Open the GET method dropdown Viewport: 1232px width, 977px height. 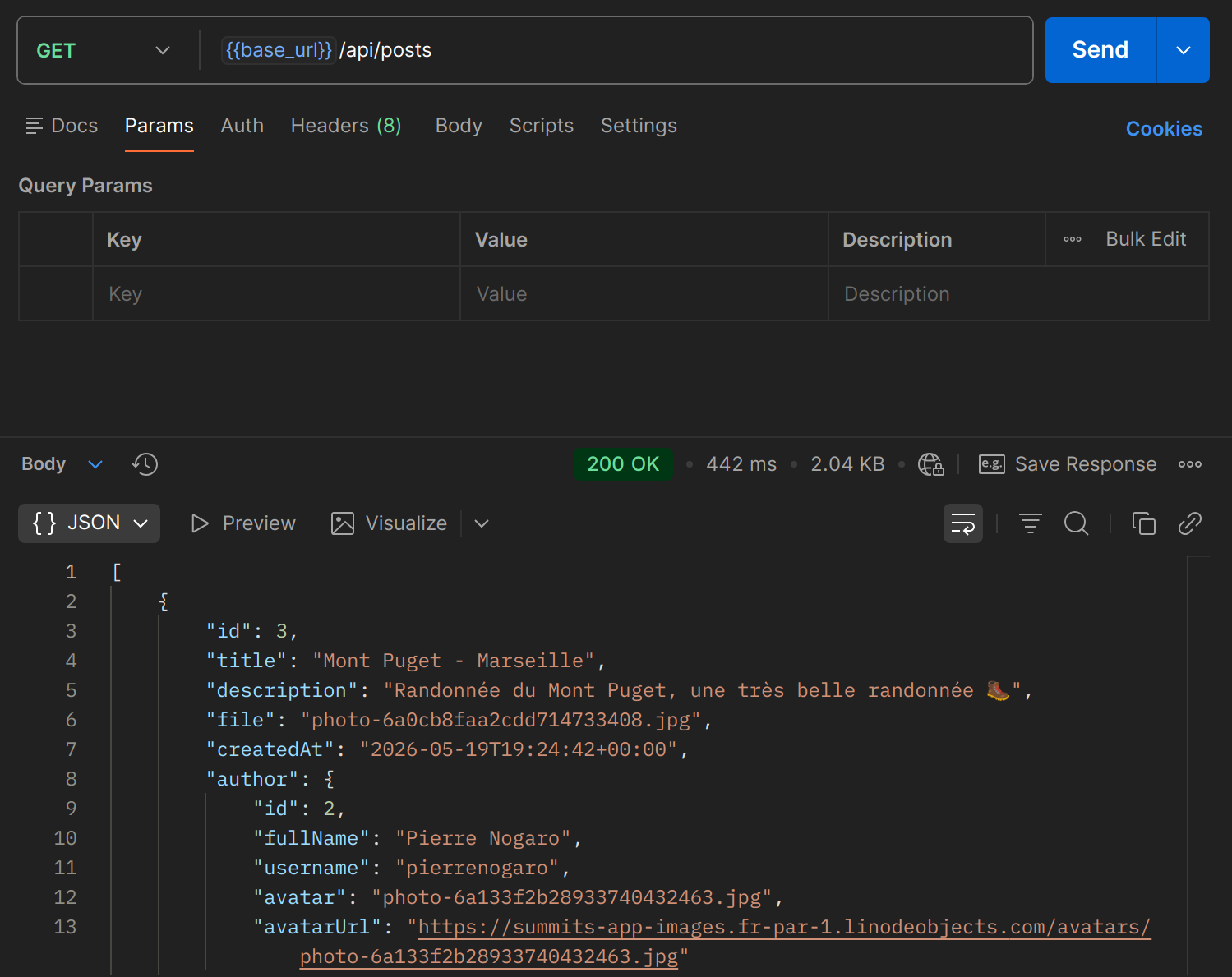coord(104,50)
